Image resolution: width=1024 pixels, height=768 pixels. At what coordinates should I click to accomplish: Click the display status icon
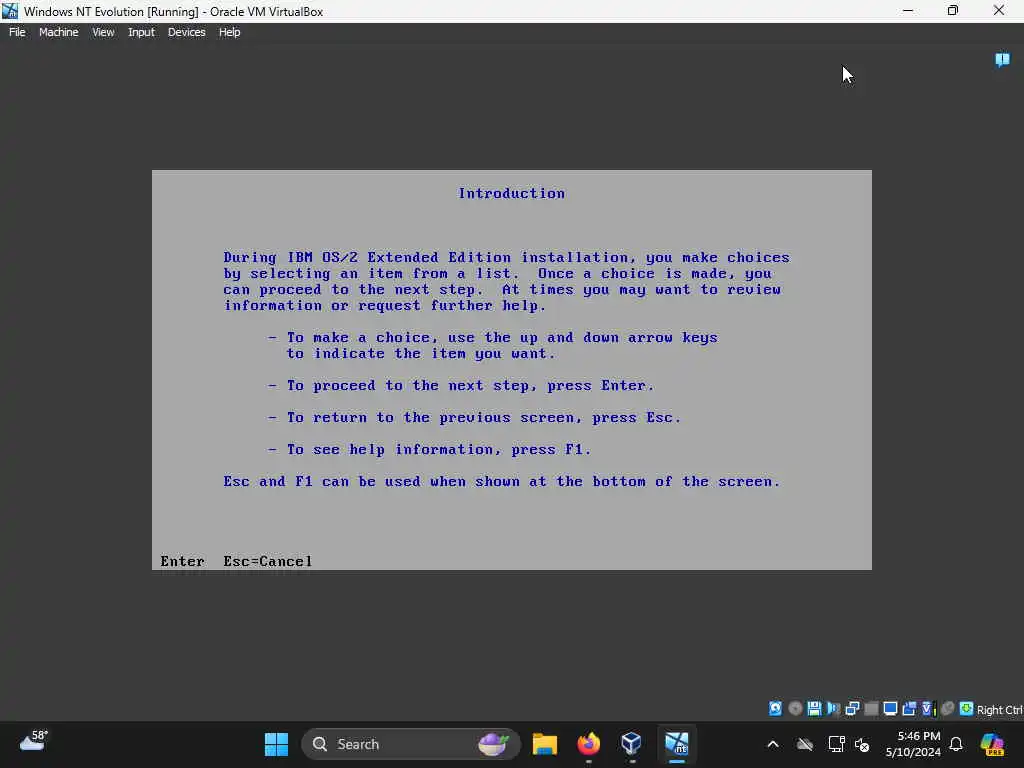890,709
